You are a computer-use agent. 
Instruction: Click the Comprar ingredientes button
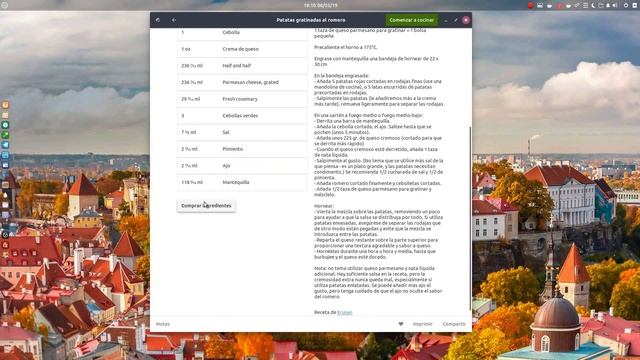tap(206, 206)
